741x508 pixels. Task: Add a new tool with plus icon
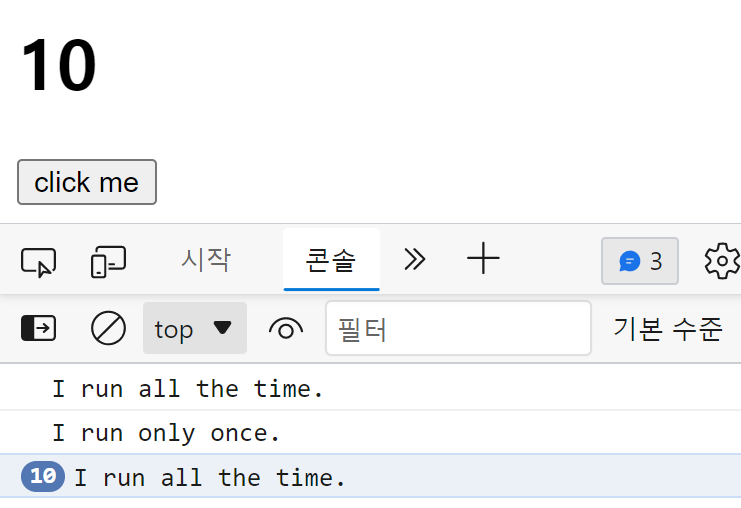click(x=483, y=258)
